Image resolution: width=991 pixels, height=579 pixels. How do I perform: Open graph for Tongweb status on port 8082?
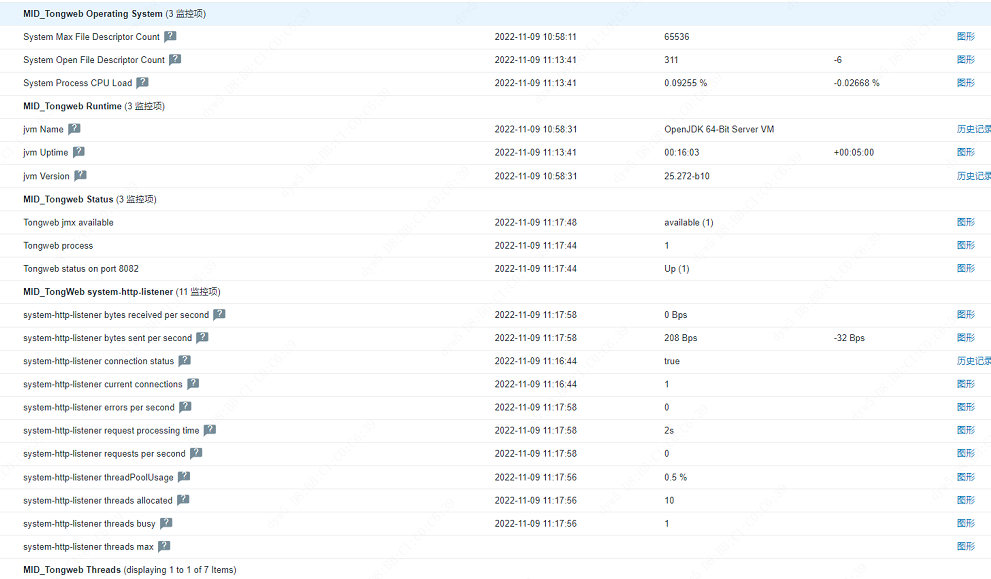click(966, 268)
